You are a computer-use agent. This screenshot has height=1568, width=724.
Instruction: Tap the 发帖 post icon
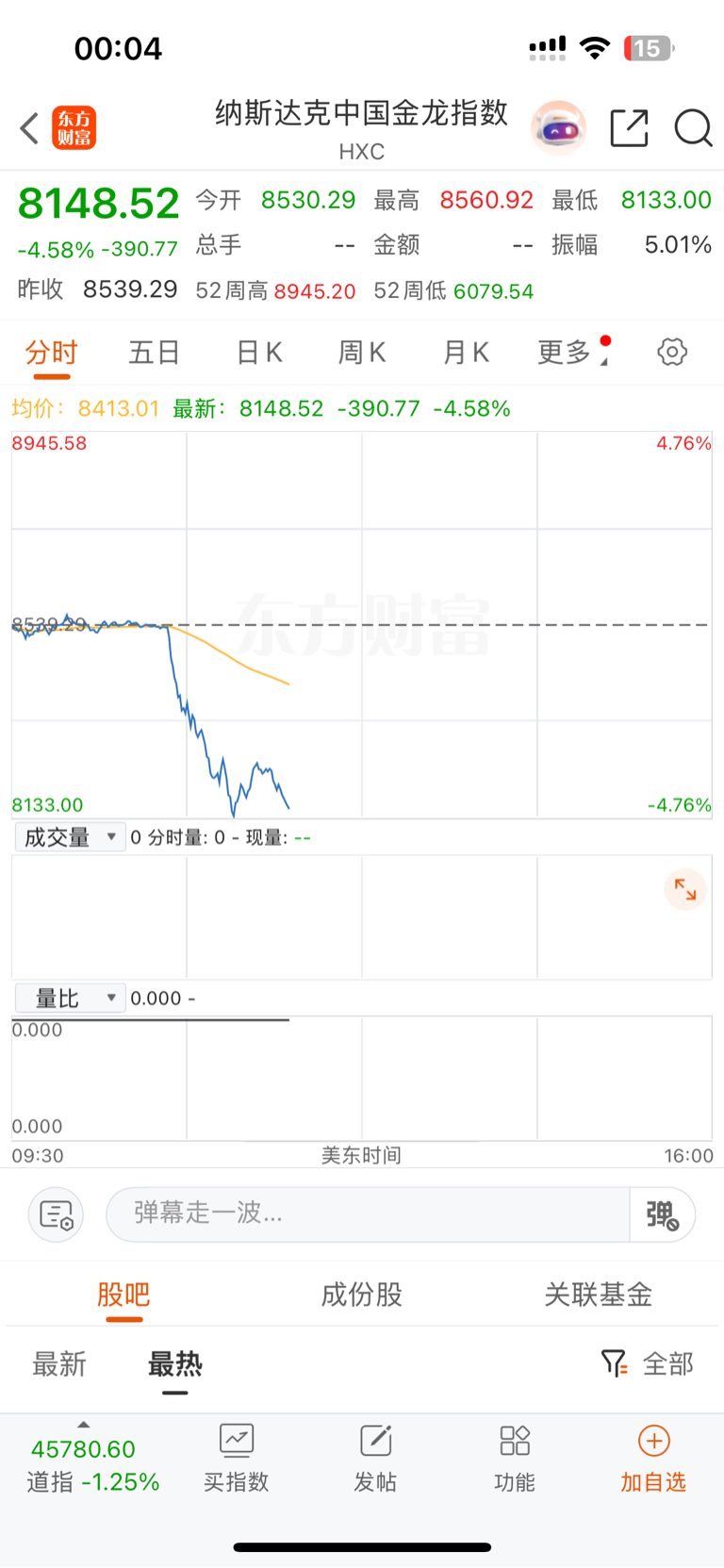[375, 1458]
